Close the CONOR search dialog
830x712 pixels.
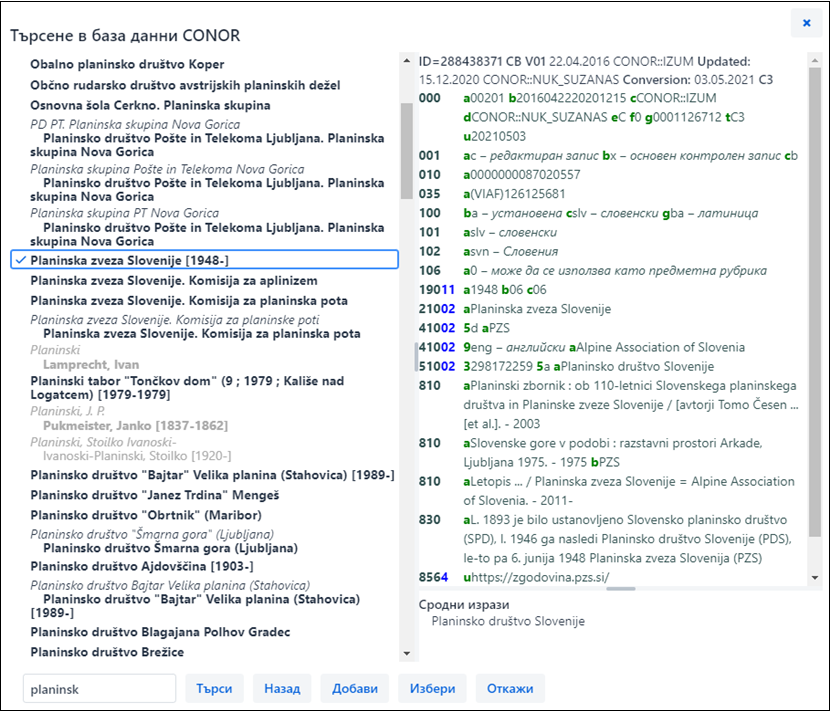[806, 23]
